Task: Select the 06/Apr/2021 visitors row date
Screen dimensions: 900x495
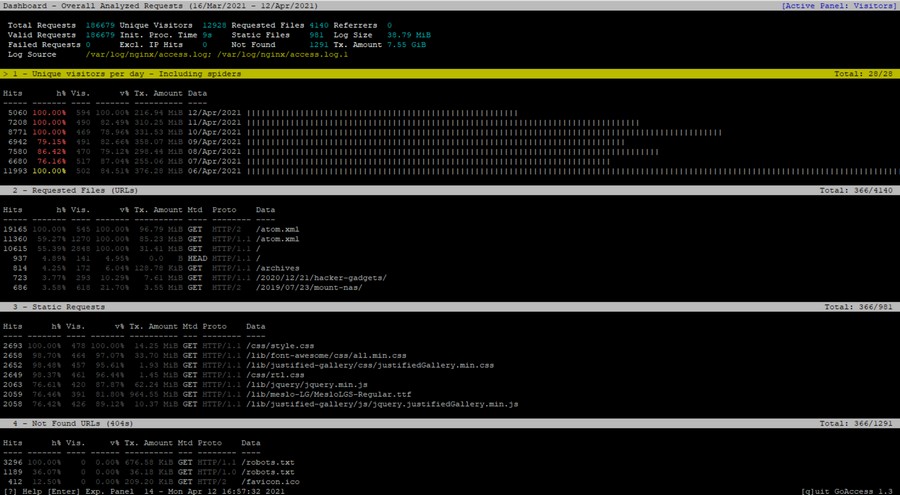Action: (214, 171)
